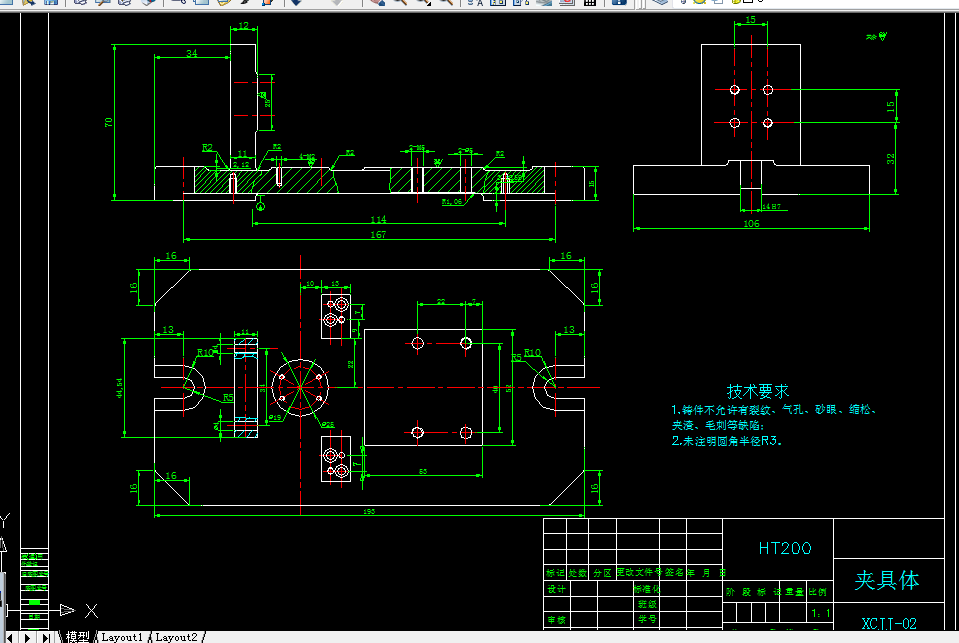Select the 167 length dimension
The width and height of the screenshot is (959, 643).
point(378,234)
